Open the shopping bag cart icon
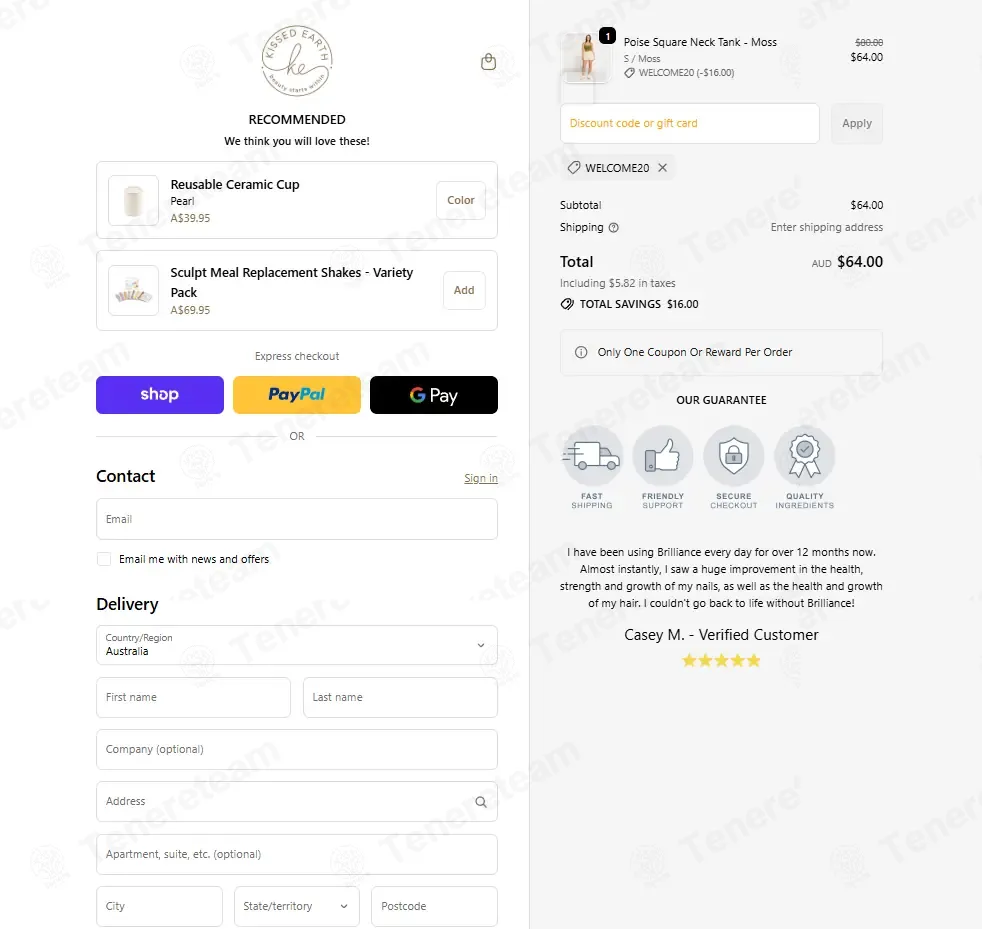Image resolution: width=982 pixels, height=929 pixels. [488, 61]
